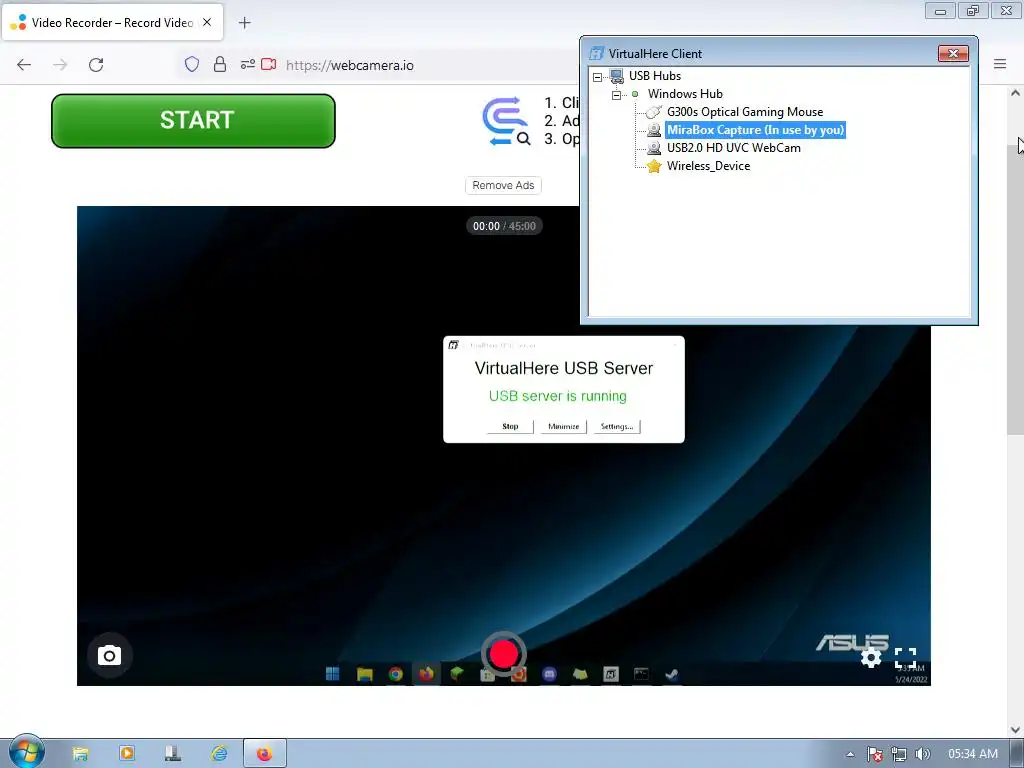
Task: Select Wireless_Device in the tree
Action: coord(709,166)
